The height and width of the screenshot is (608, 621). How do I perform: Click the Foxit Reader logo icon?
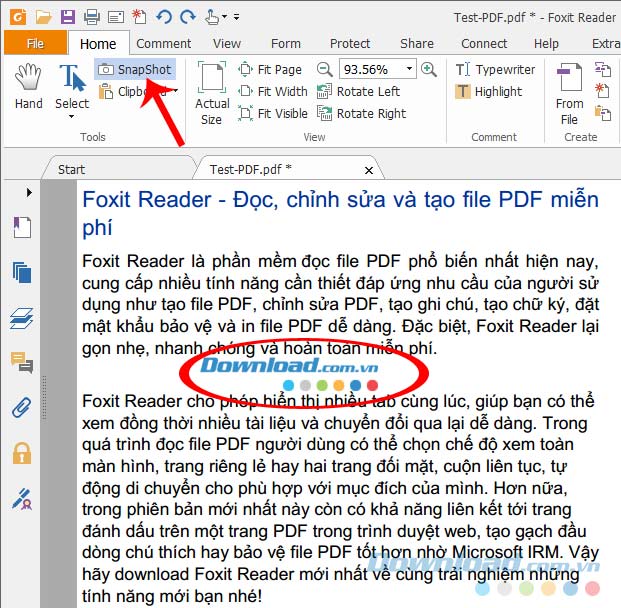pyautogui.click(x=18, y=17)
